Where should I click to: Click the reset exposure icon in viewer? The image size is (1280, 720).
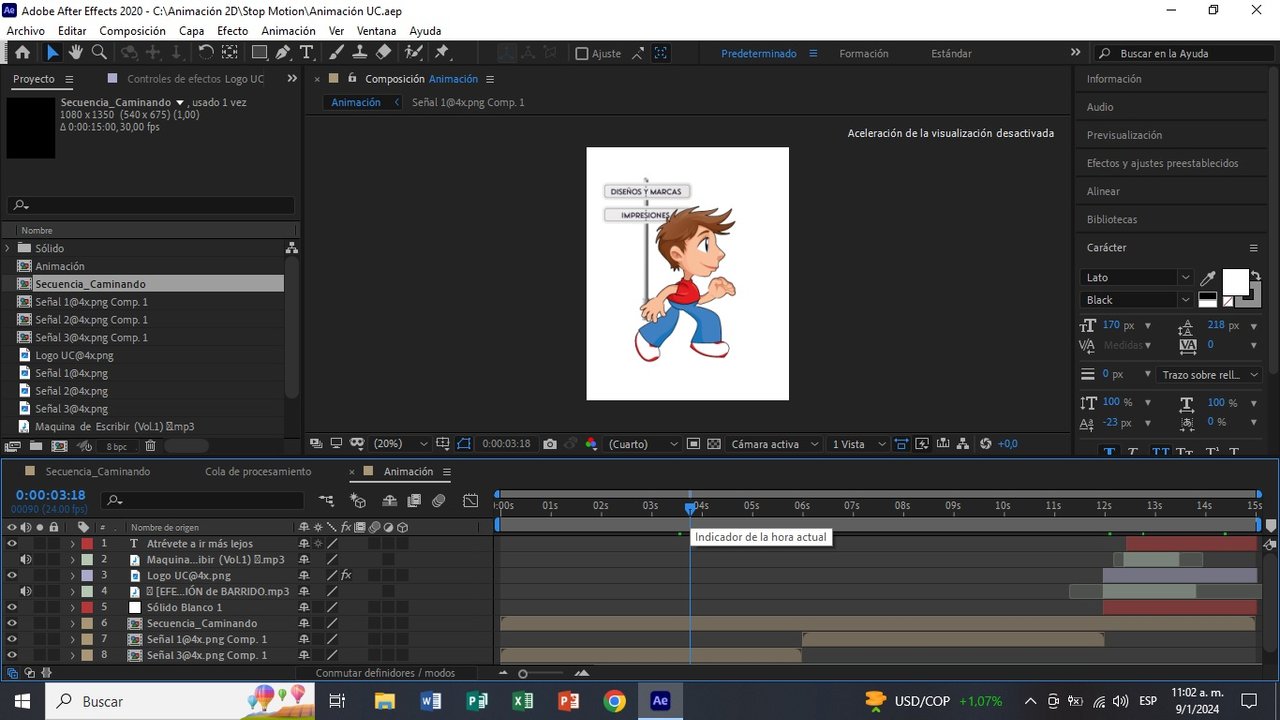(x=986, y=444)
